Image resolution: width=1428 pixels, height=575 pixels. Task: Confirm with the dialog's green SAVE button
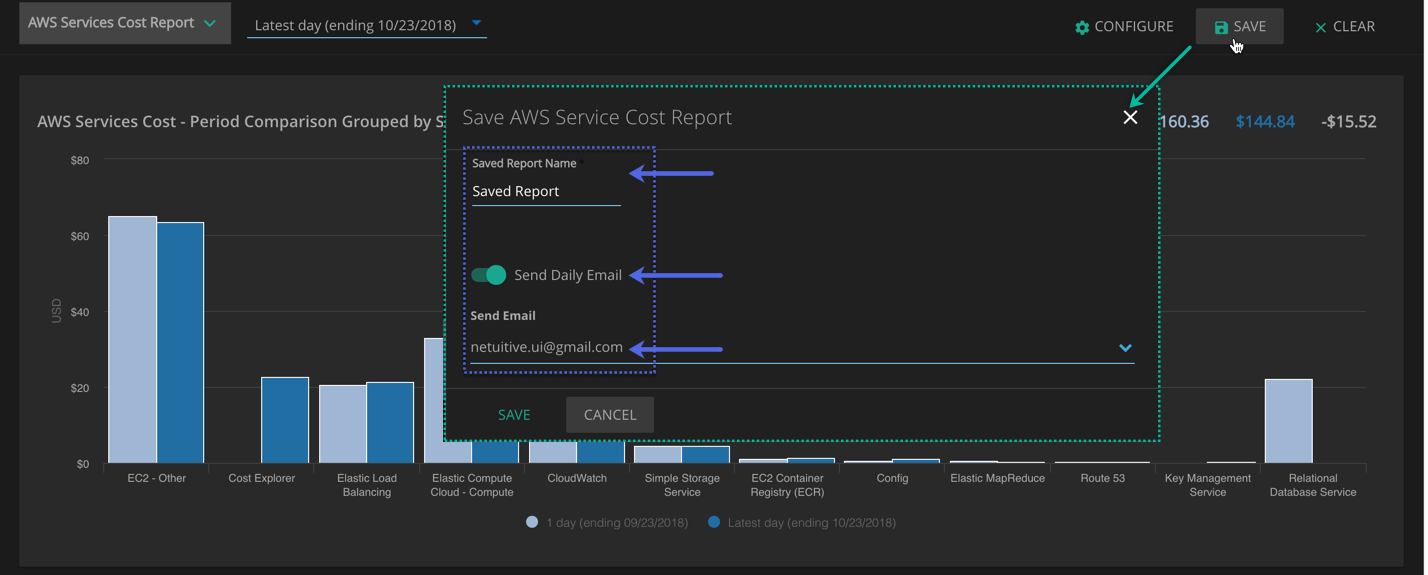point(514,415)
